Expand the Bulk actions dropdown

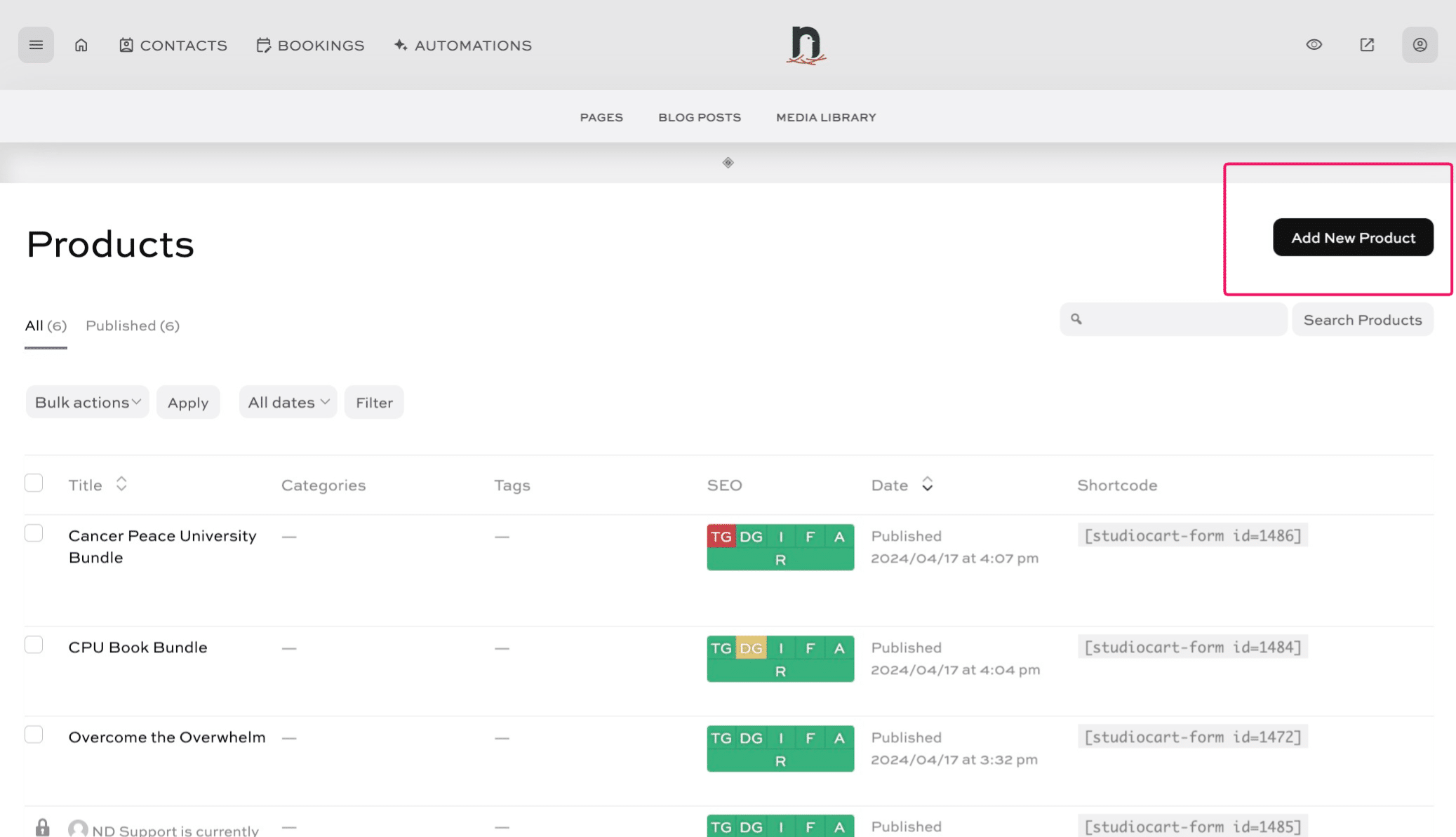pyautogui.click(x=88, y=402)
